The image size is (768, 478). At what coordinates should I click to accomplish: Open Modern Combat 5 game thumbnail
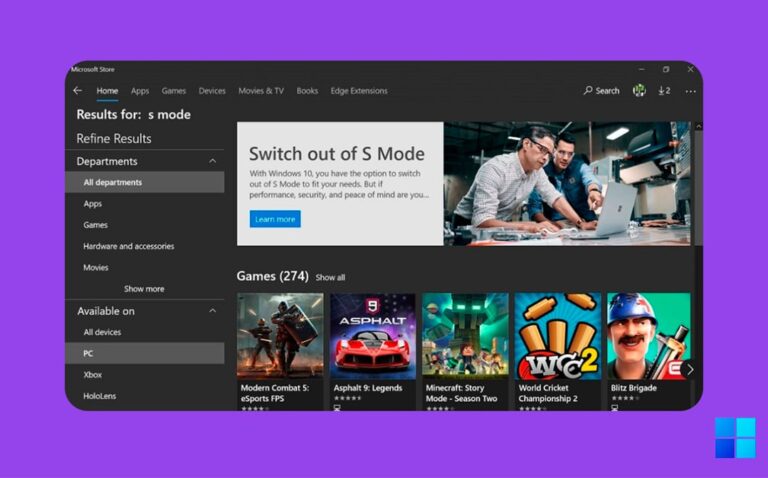(x=280, y=336)
